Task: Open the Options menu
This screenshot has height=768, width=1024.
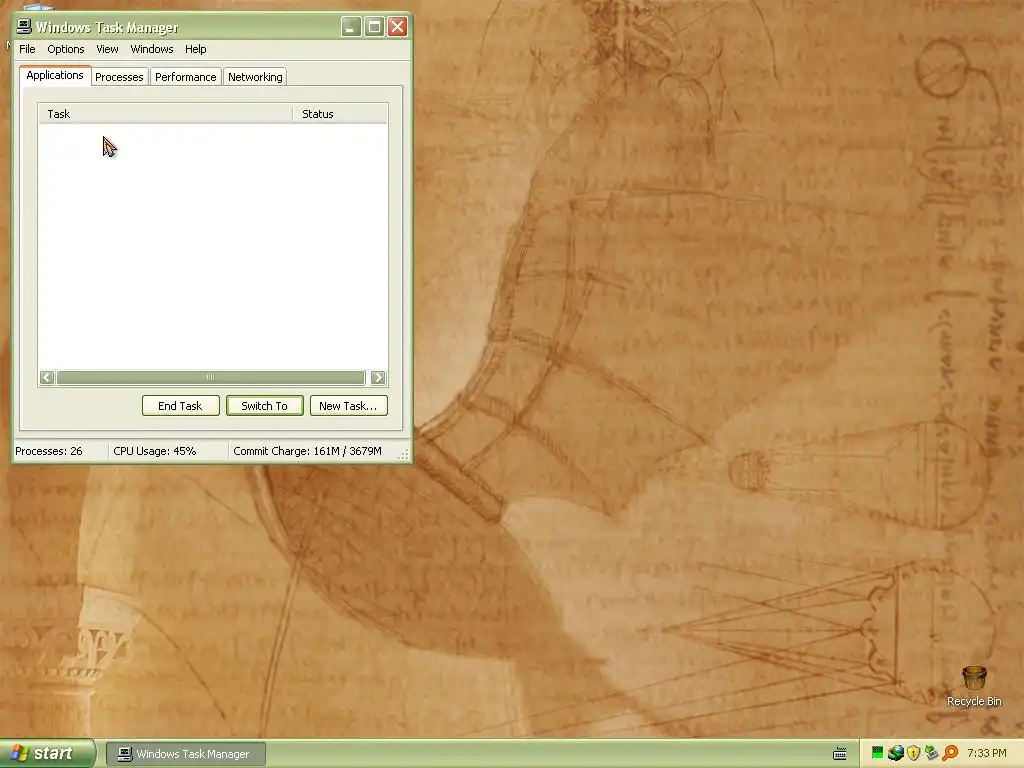Action: tap(65, 49)
